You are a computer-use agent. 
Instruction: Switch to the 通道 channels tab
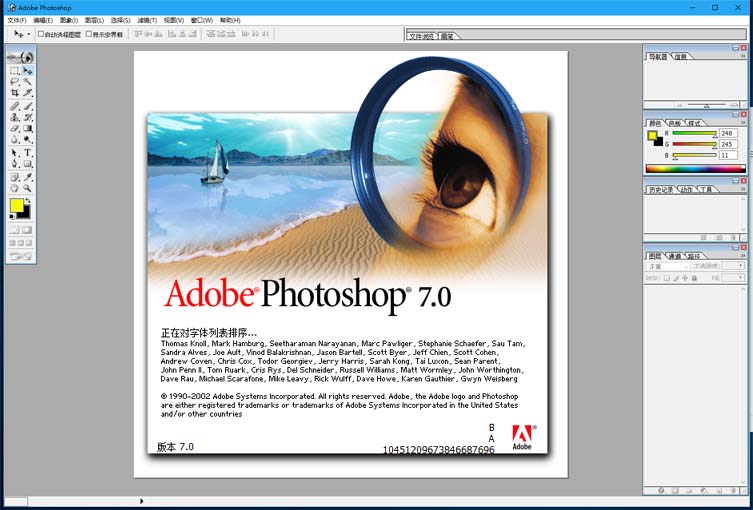tap(675, 256)
